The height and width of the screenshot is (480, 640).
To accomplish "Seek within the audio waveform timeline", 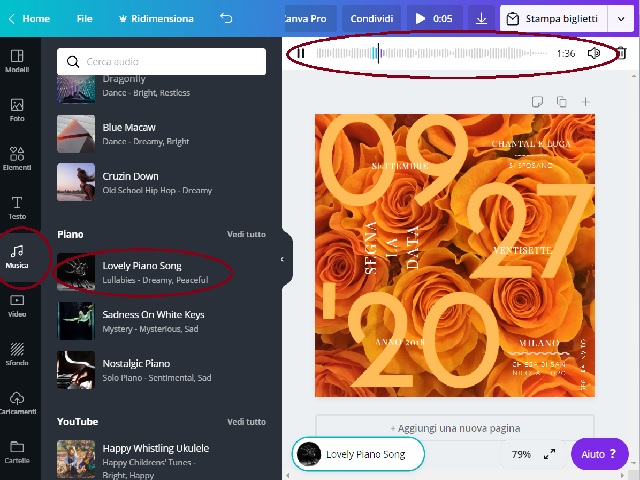I will (431, 53).
